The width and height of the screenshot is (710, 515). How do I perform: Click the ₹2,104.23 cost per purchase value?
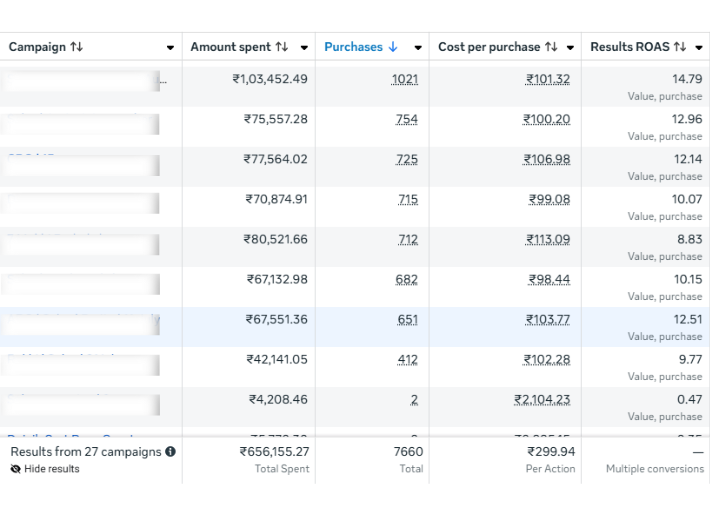pyautogui.click(x=542, y=400)
